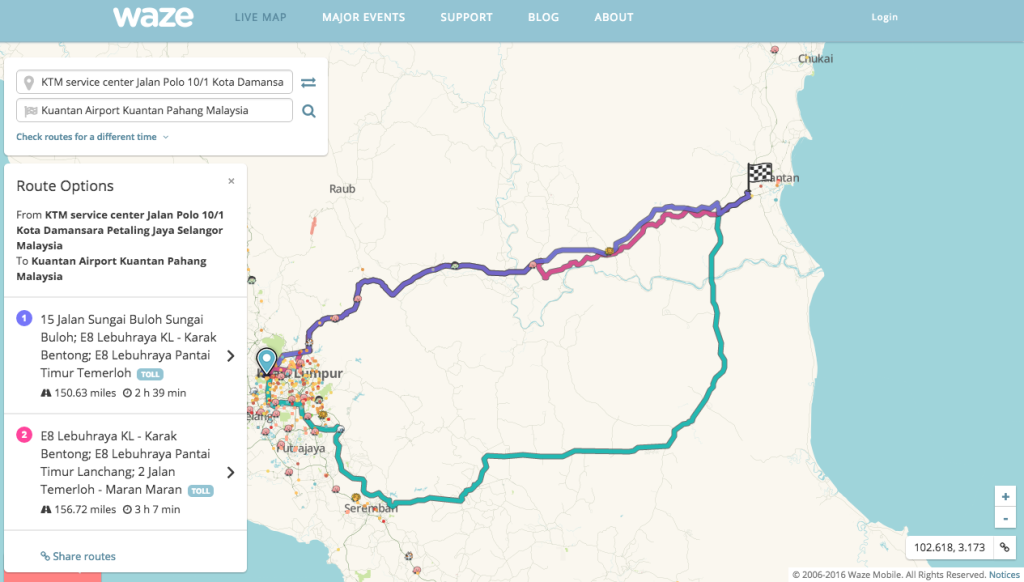Go to the Support page
The height and width of the screenshot is (582, 1024).
point(466,18)
